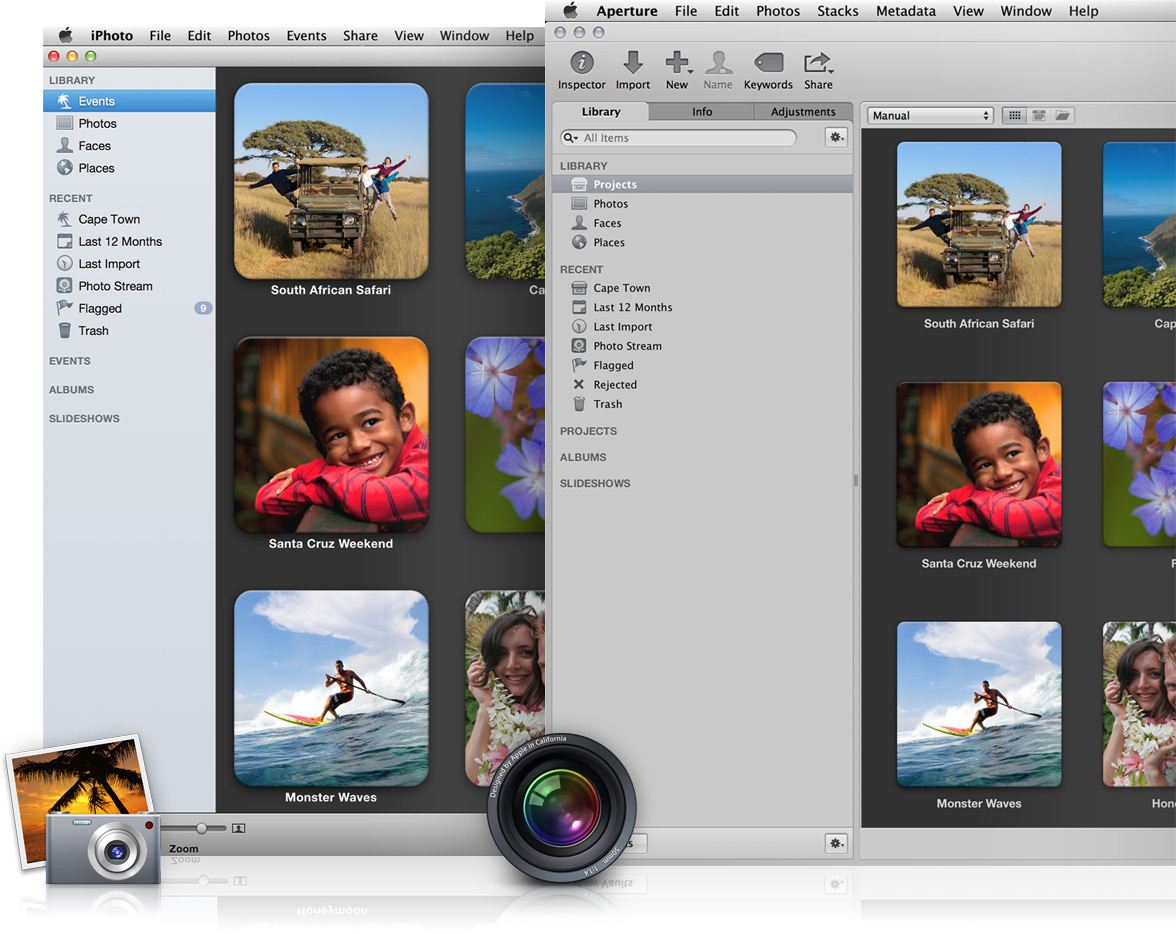Click the Import arrow icon in Aperture
This screenshot has height=934, width=1176.
coord(632,63)
